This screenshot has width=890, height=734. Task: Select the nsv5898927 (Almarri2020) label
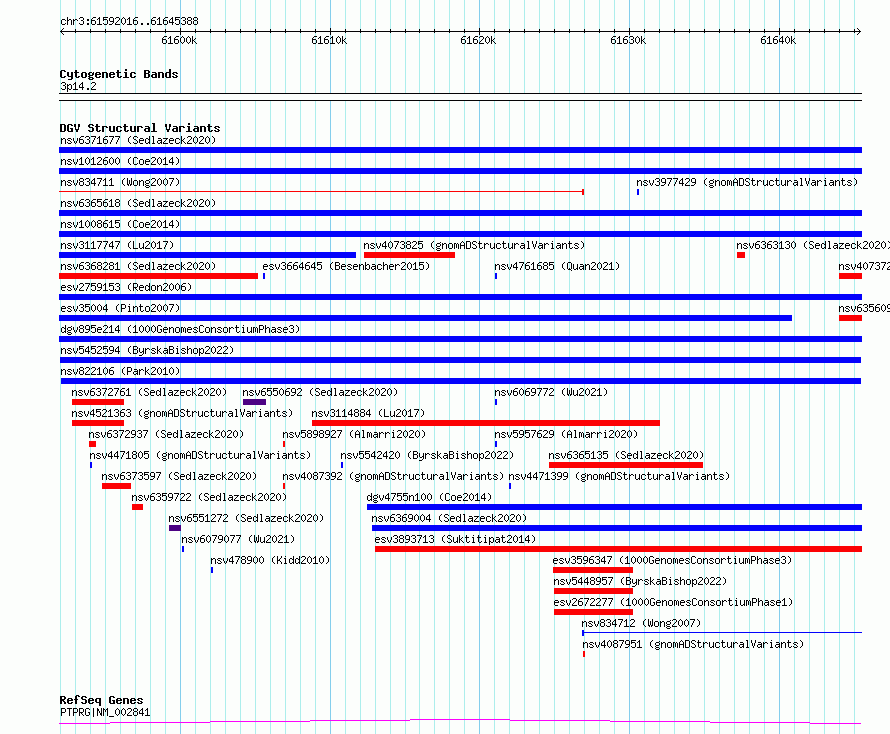pyautogui.click(x=354, y=434)
